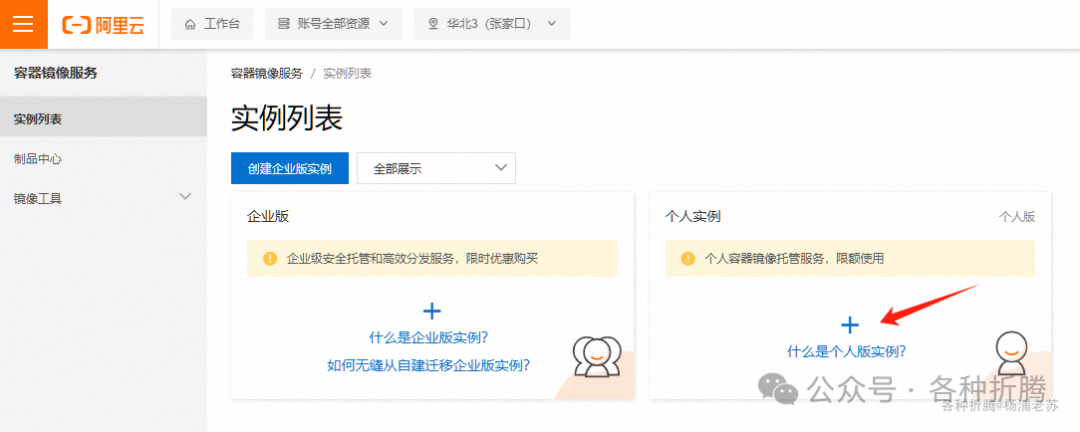Image resolution: width=1080 pixels, height=432 pixels.
Task: Click the 创建企业版实例 button
Action: [290, 168]
